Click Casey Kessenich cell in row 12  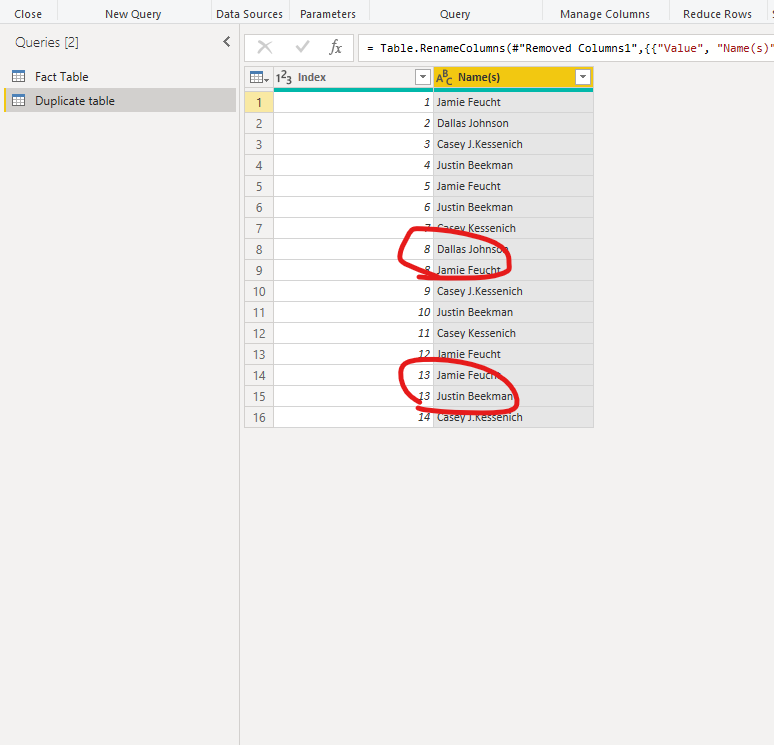513,333
